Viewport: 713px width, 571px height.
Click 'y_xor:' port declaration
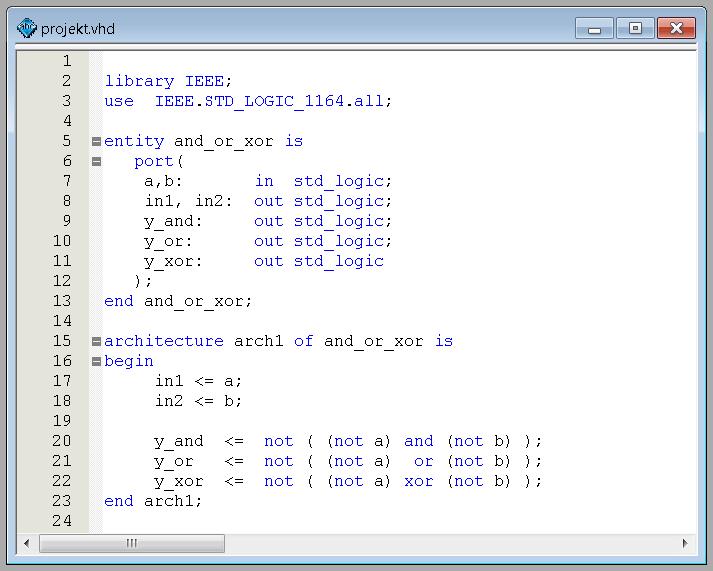(x=173, y=261)
